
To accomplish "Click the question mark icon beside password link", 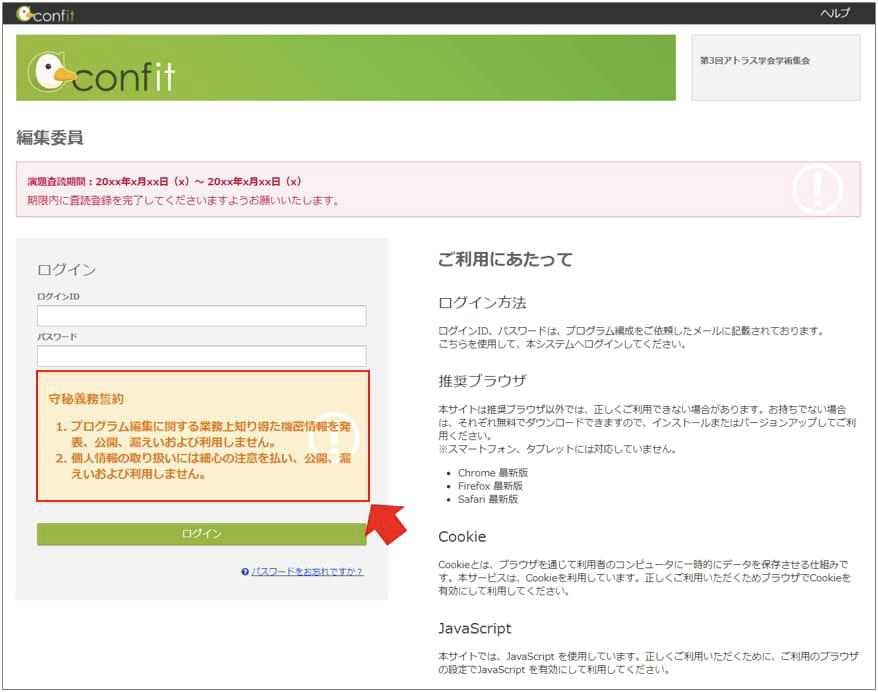I will (x=245, y=572).
